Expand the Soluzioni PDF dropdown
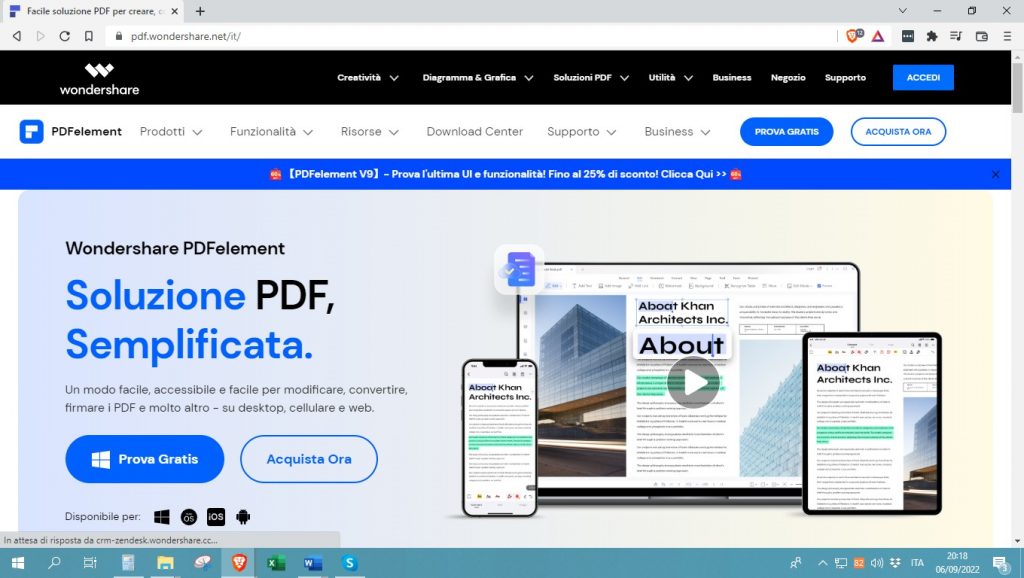1024x578 pixels. tap(583, 77)
